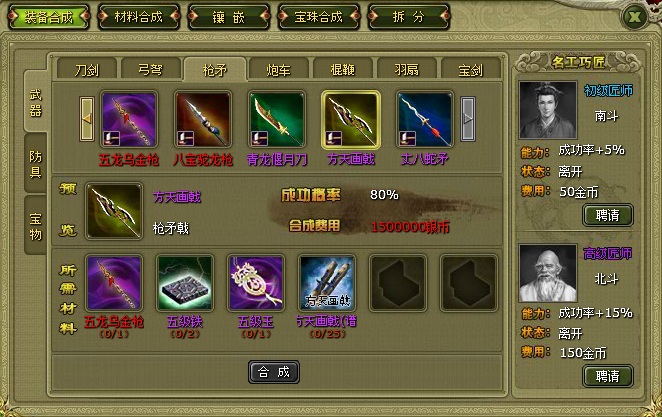The height and width of the screenshot is (417, 662).
Task: Open the 宝物 side tab
Action: tap(35, 226)
